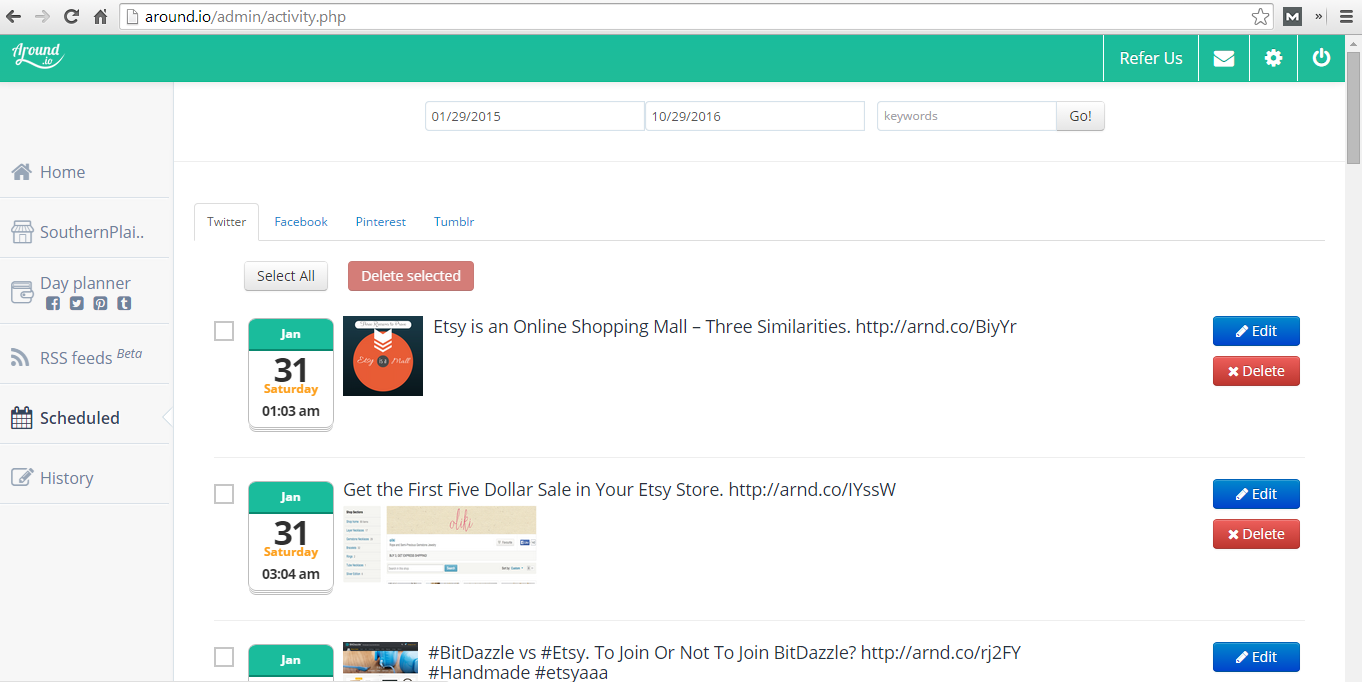Click post text with http://arnd.co/BiyYr

725,327
